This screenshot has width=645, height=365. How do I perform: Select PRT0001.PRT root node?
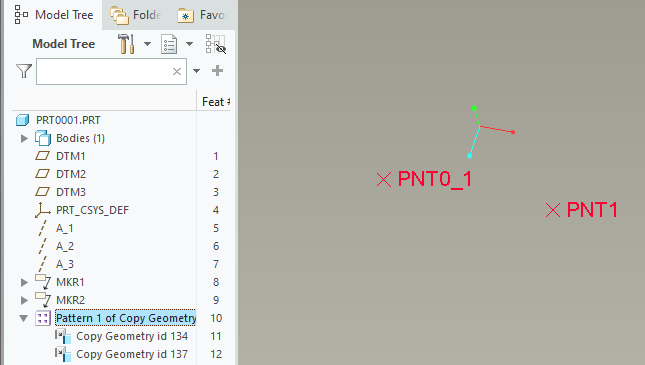pyautogui.click(x=68, y=120)
